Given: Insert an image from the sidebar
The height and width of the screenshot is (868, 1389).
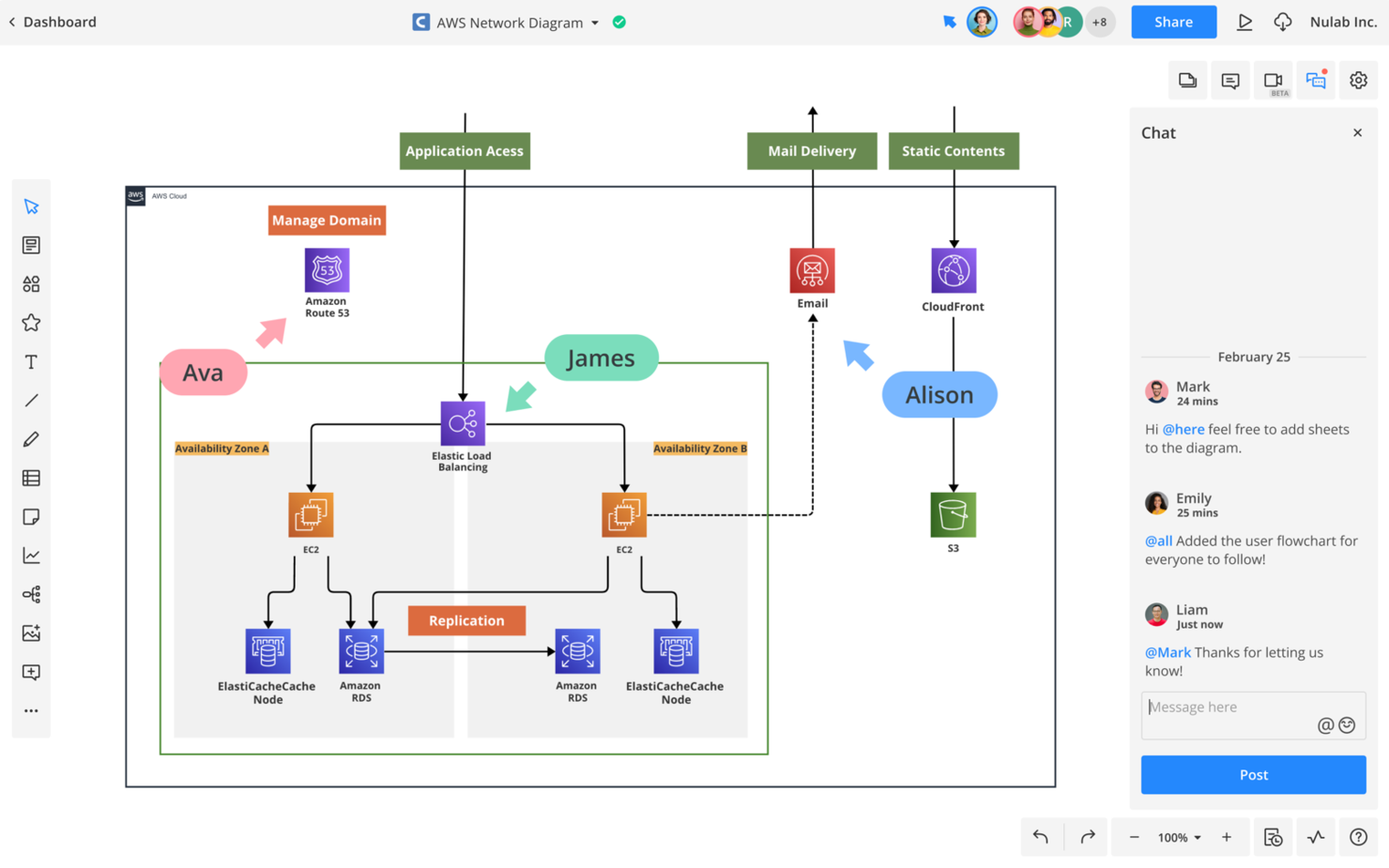Looking at the screenshot, I should [x=31, y=633].
